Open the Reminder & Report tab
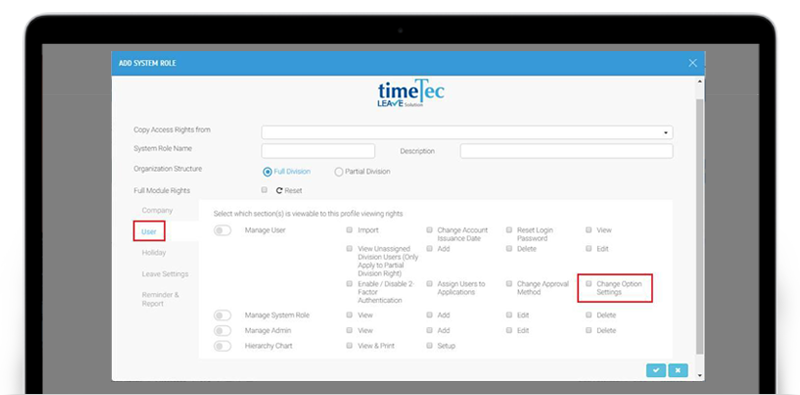Screen dimensions: 800x395 pos(160,299)
